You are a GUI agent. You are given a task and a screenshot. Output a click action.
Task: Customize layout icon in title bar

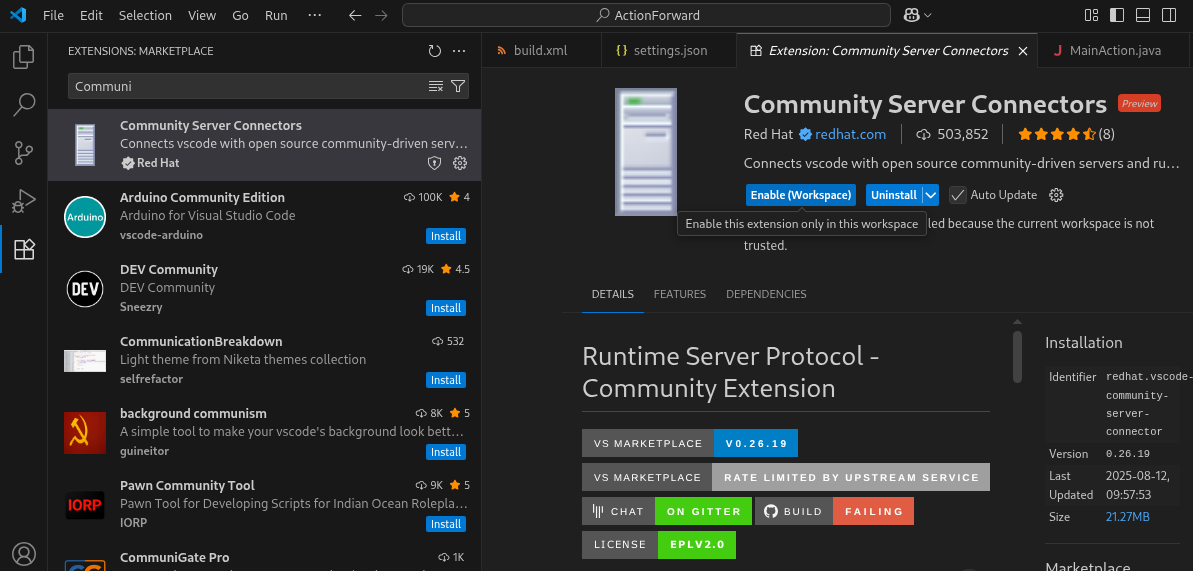point(1091,15)
